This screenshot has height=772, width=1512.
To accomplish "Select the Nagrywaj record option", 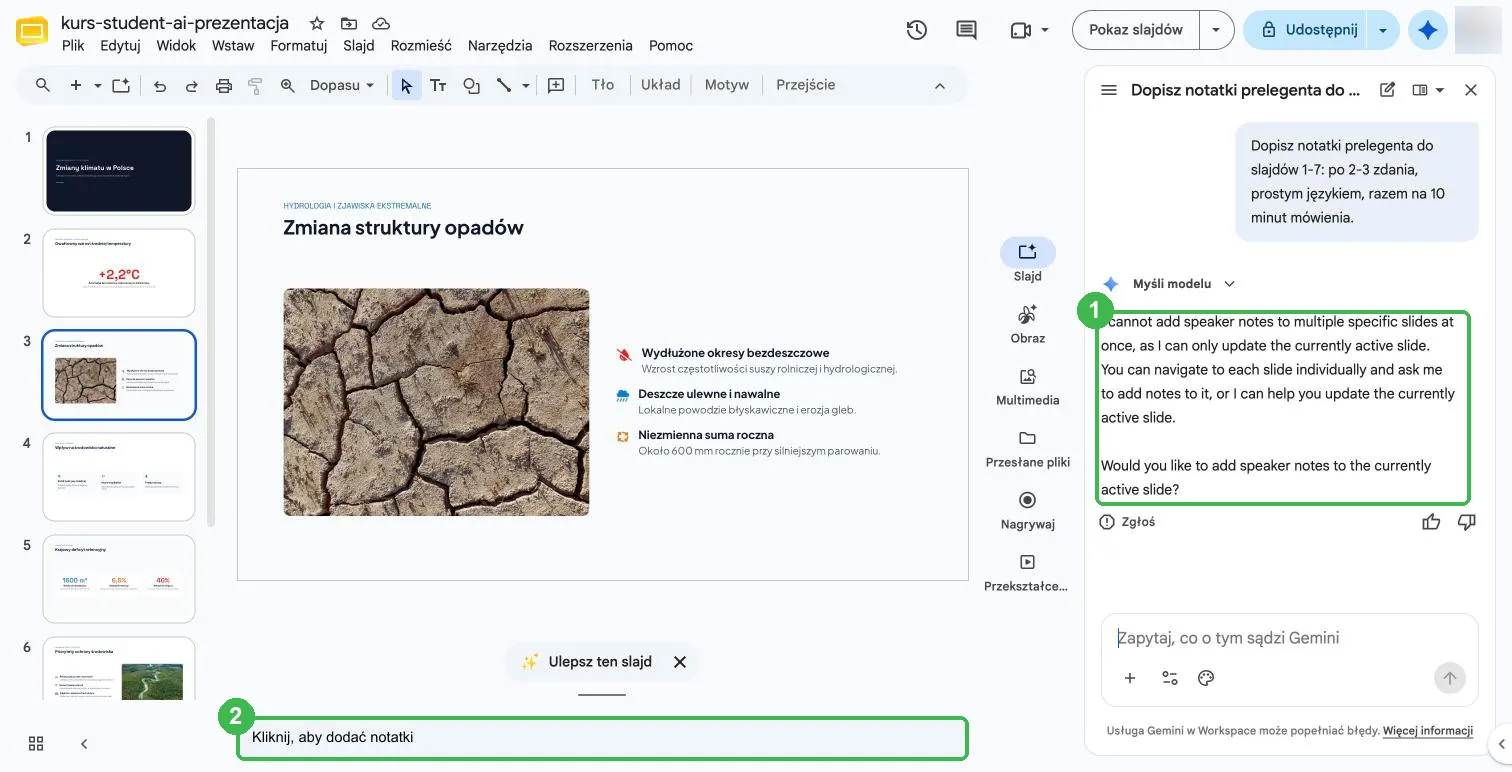I will coord(1027,511).
